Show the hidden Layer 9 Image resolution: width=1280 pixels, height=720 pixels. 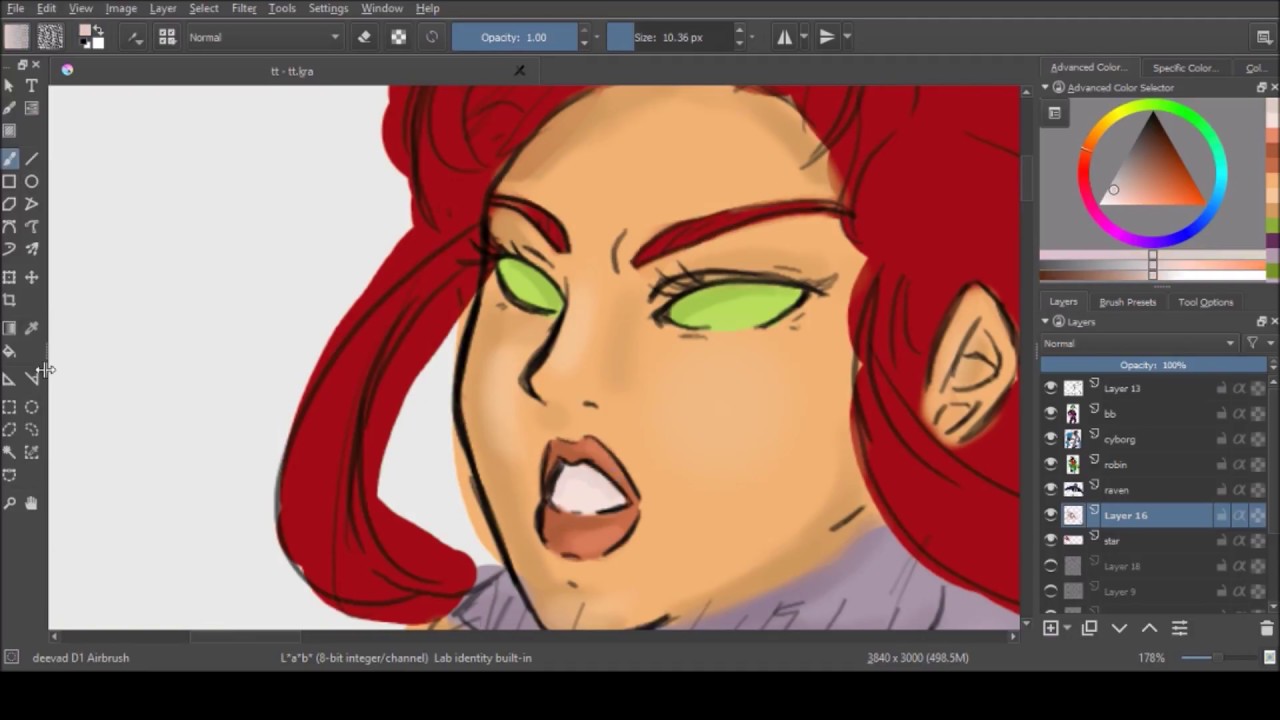click(1050, 591)
